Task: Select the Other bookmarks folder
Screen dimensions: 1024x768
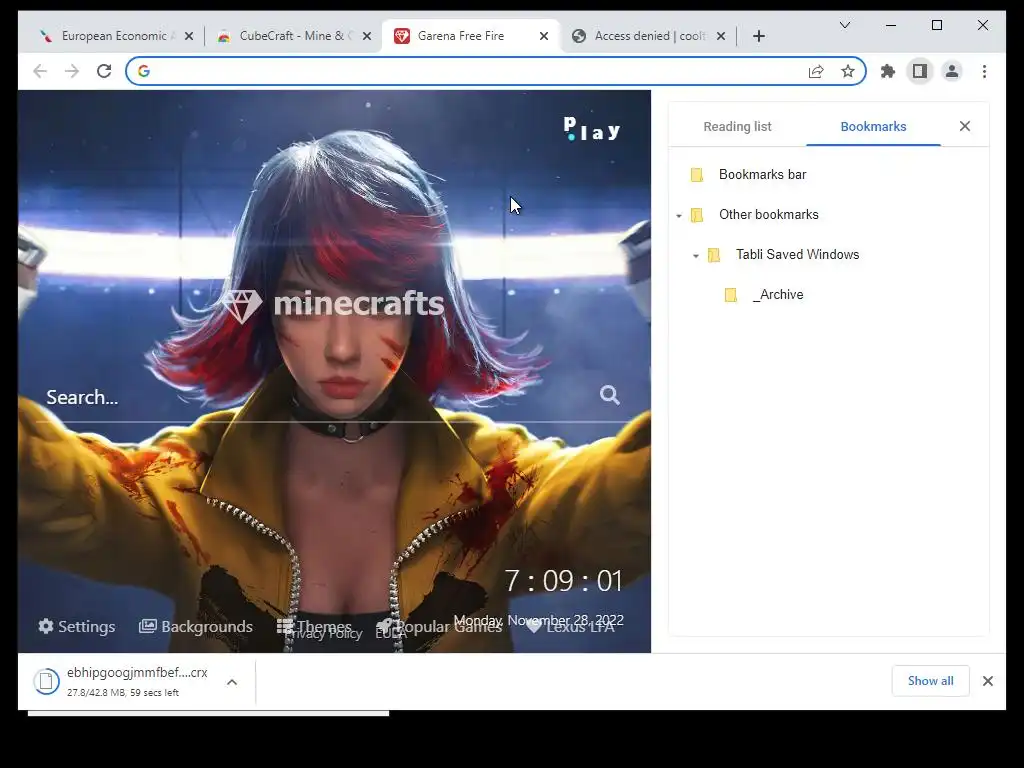Action: point(769,215)
